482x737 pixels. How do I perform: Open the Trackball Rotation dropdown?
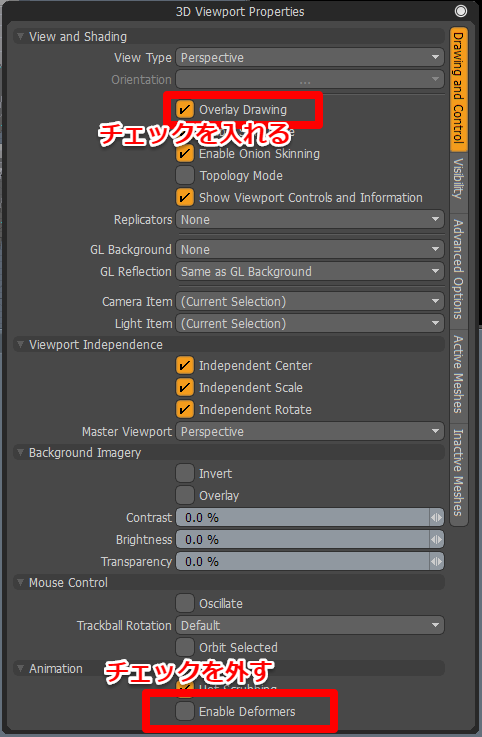310,625
